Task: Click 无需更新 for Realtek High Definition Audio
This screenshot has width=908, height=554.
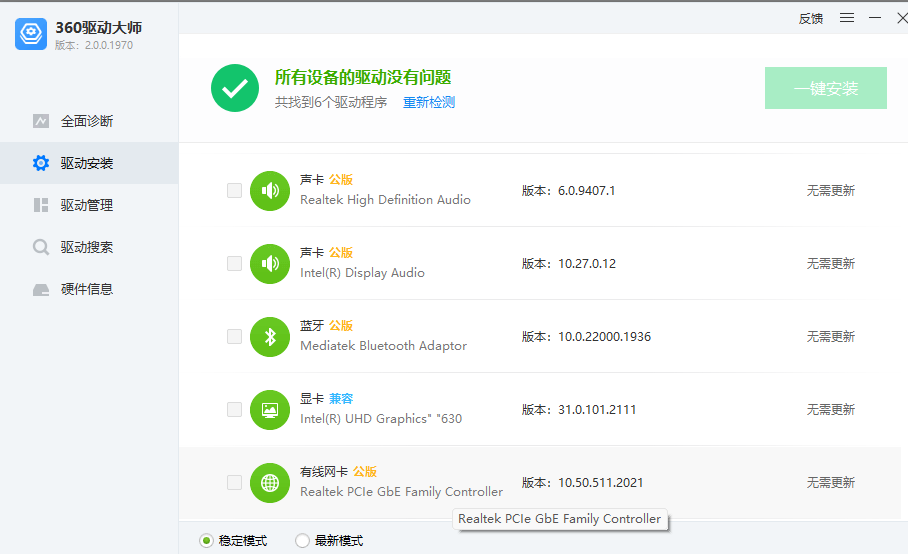Action: click(830, 190)
